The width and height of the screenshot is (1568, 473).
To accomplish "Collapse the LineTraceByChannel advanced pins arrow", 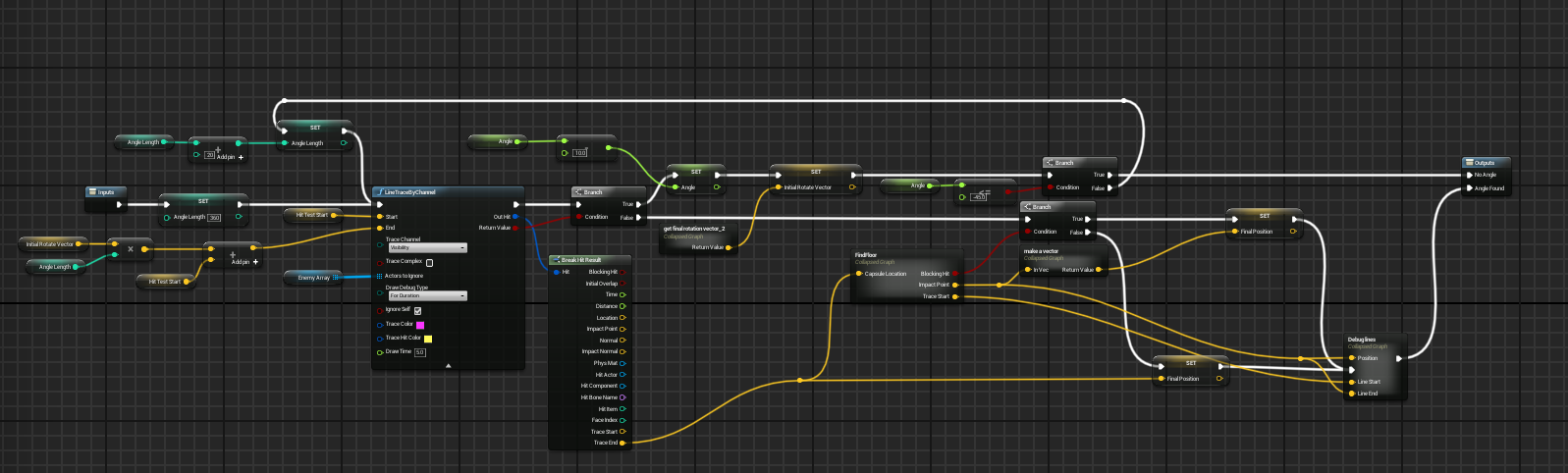I will coord(448,365).
